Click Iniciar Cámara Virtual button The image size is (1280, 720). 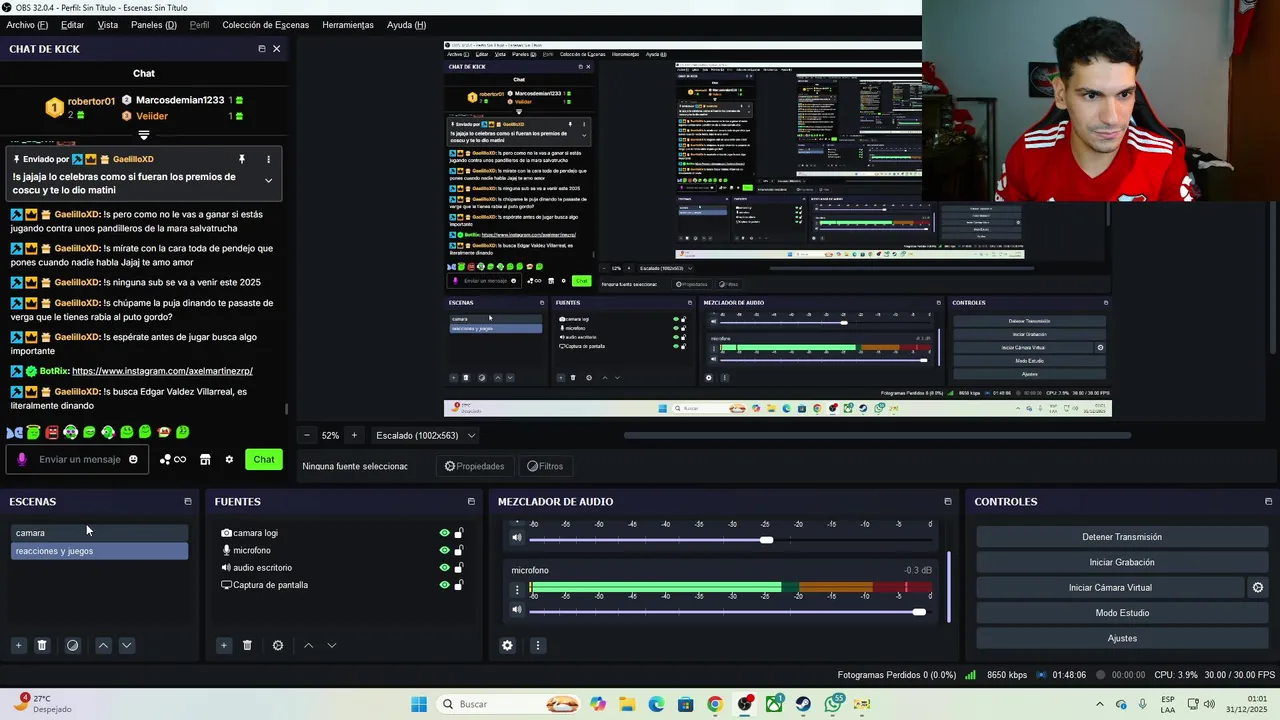tap(1110, 588)
